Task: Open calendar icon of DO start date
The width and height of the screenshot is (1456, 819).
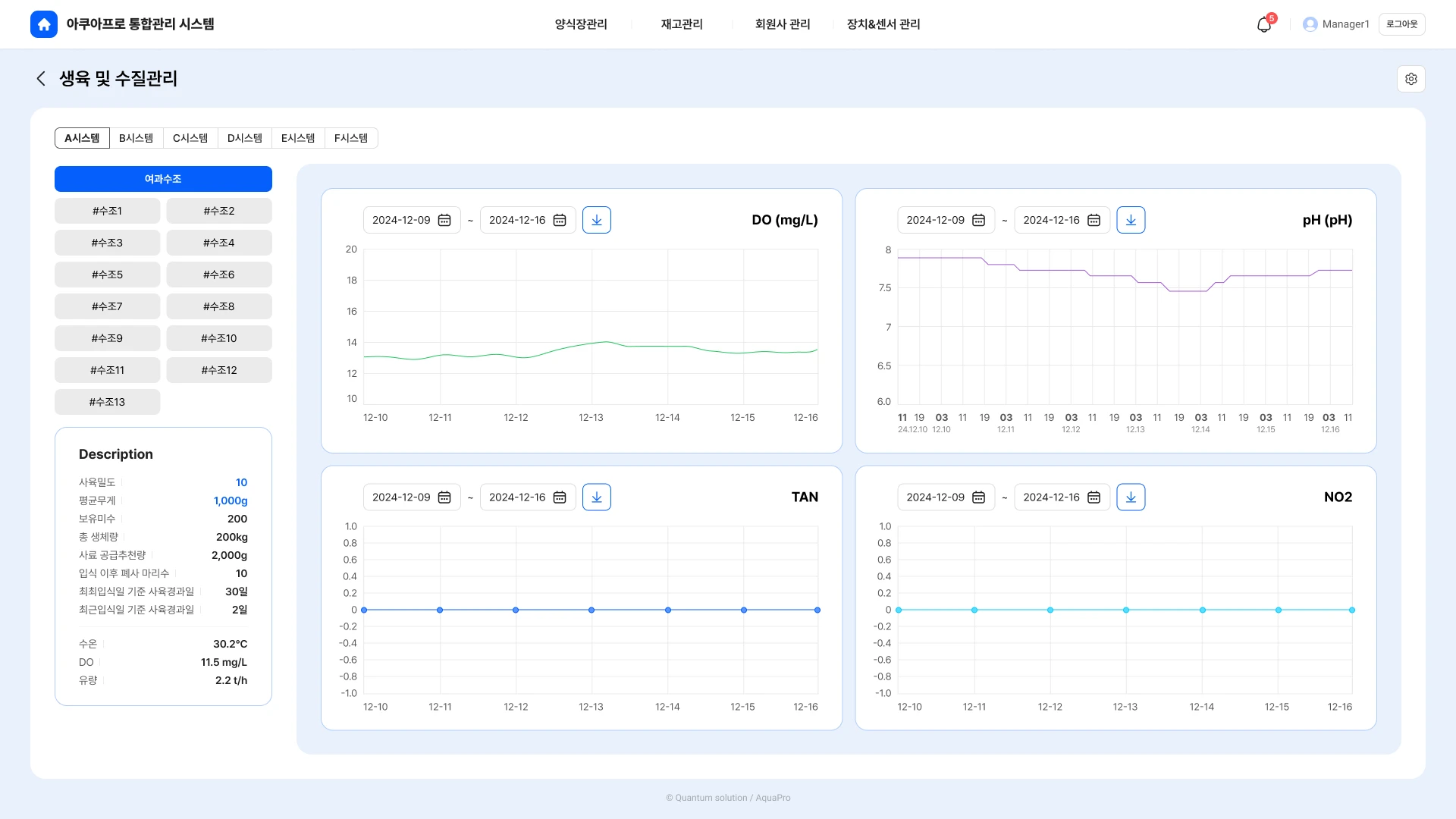Action: 444,220
